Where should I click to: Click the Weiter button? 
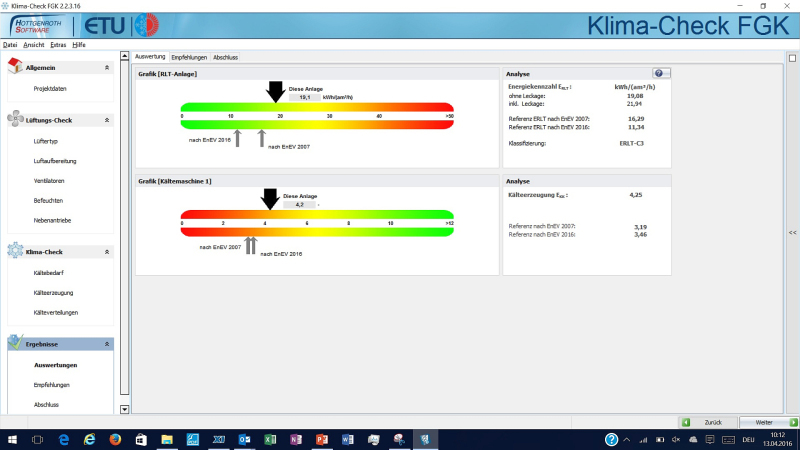click(769, 422)
